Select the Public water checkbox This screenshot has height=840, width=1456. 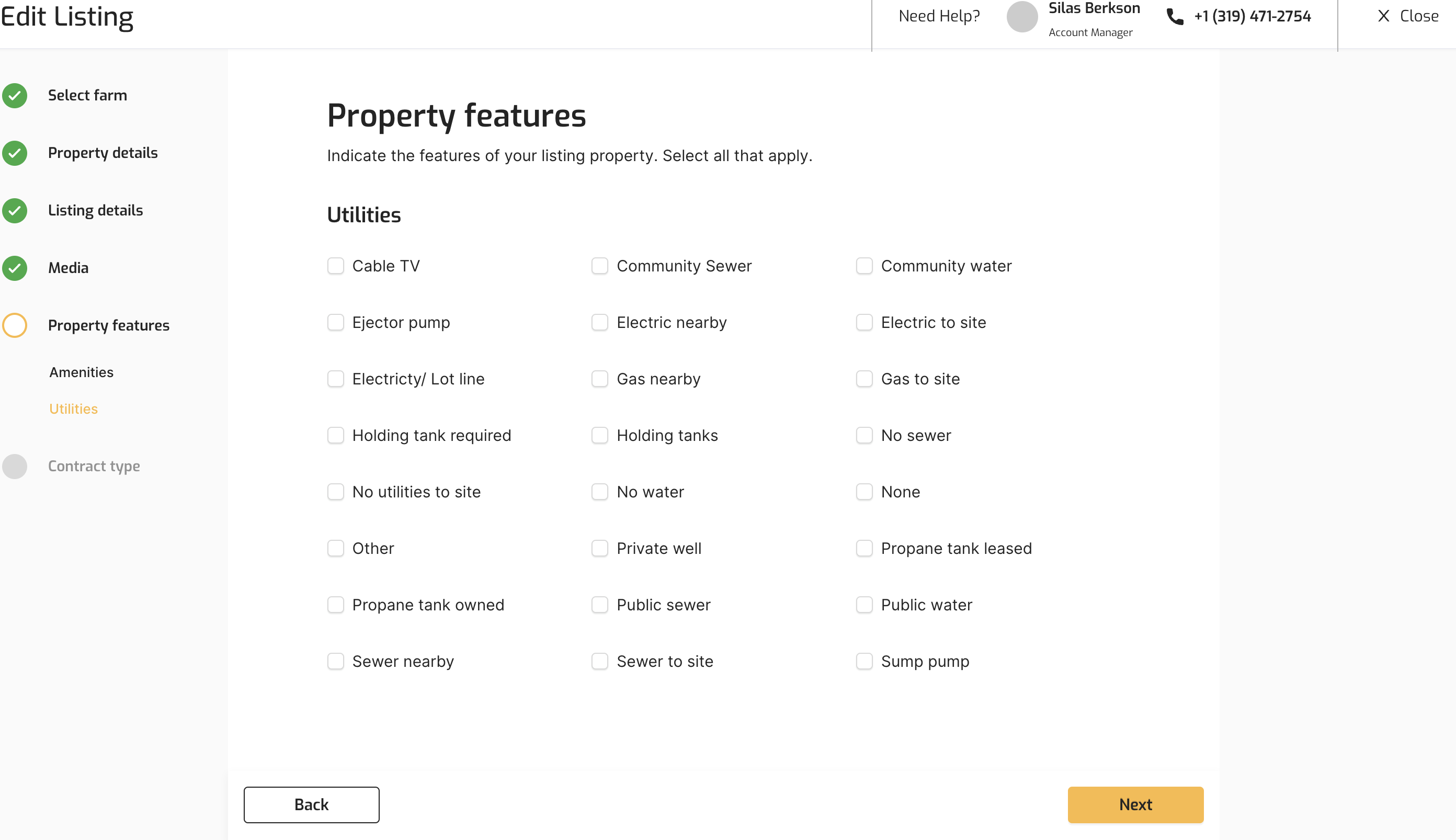pyautogui.click(x=864, y=605)
